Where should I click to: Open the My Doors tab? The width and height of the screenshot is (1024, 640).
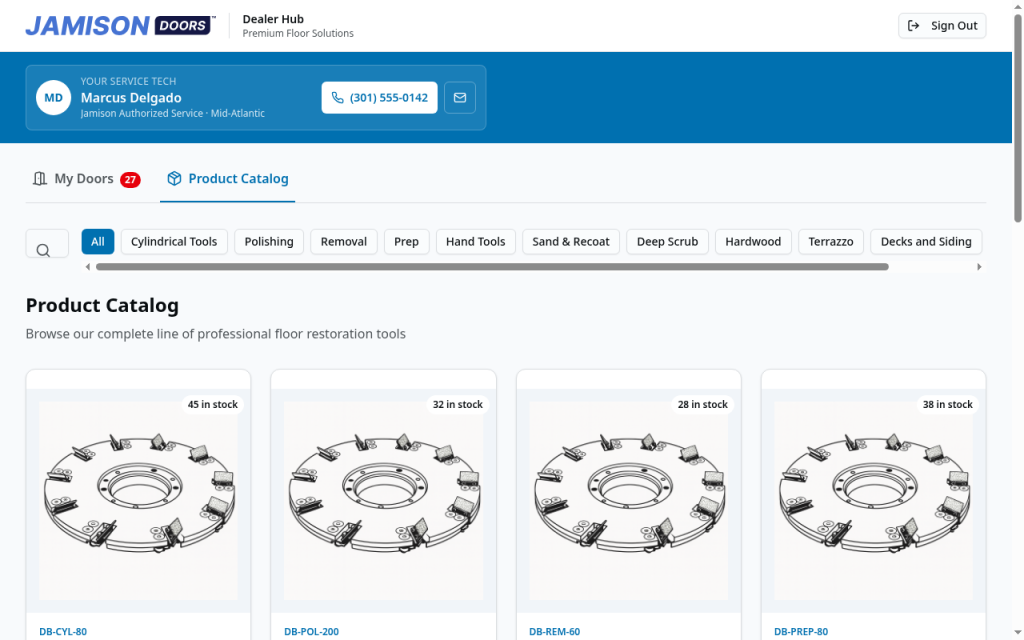86,179
